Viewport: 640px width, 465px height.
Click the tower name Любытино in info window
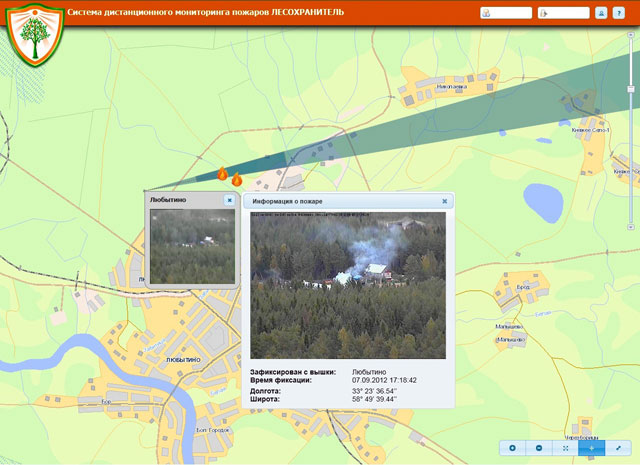(369, 372)
